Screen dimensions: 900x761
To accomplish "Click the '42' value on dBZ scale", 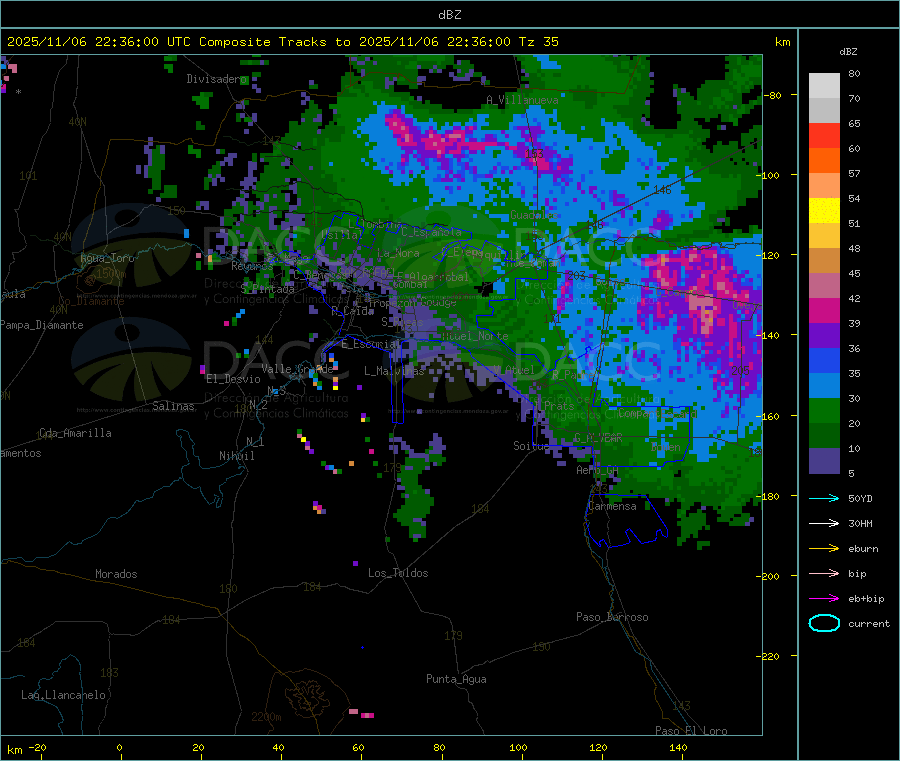I will point(854,298).
